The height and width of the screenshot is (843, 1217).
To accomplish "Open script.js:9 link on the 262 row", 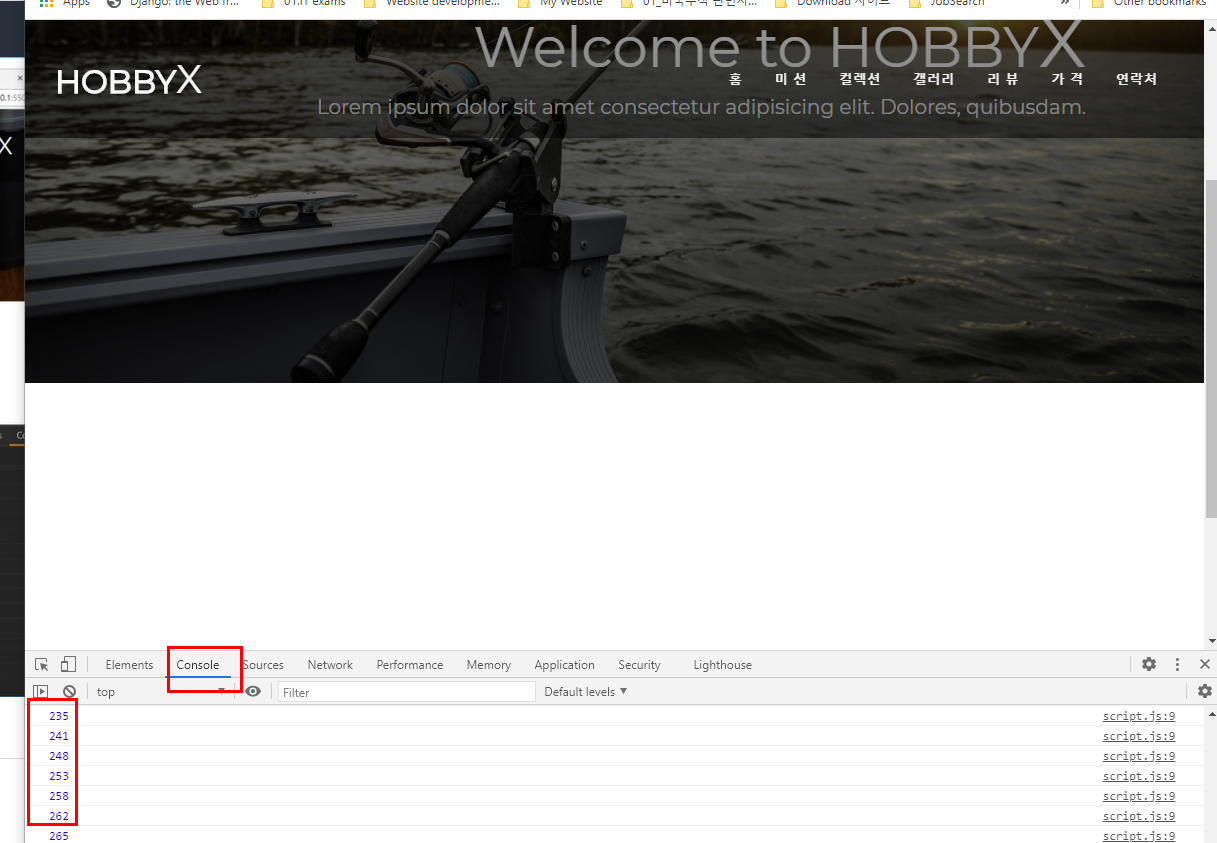I will [1139, 816].
